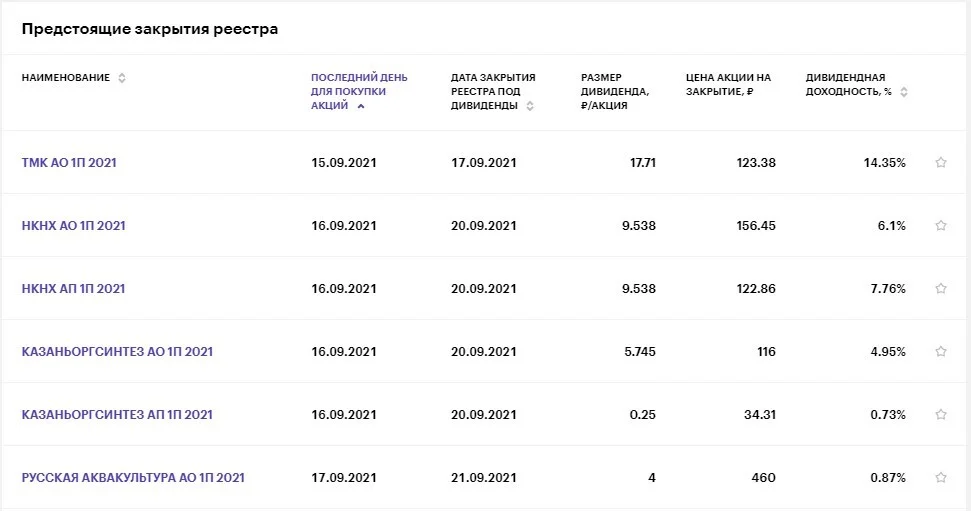
Task: Open НКНХ АО 1П 2021 link
Action: coord(73,226)
